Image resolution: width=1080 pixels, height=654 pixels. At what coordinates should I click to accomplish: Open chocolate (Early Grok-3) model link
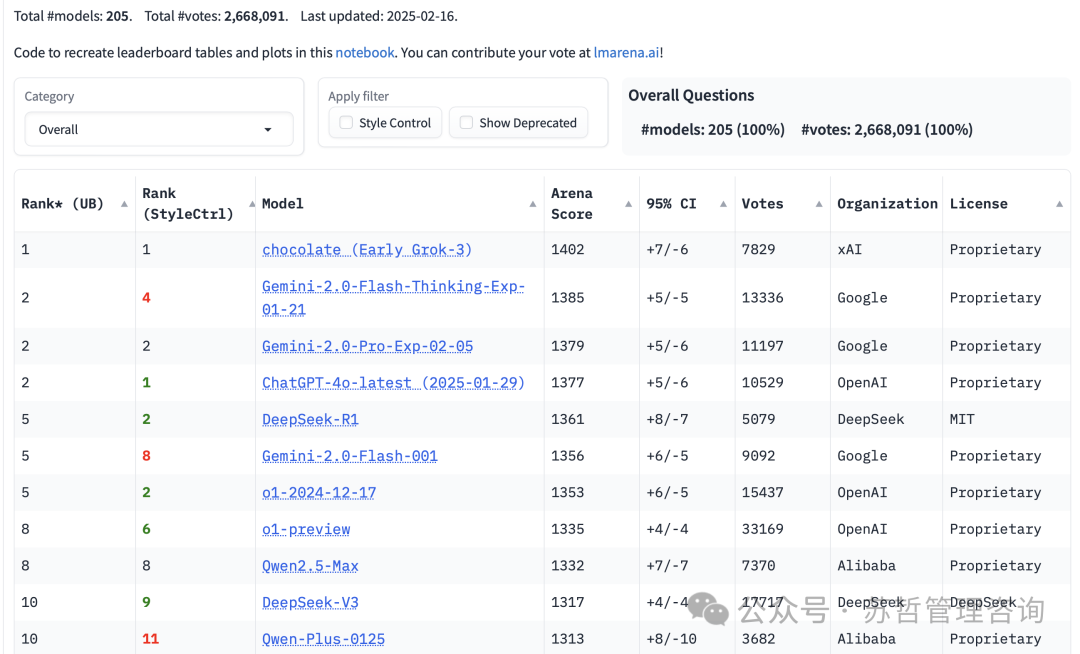367,250
